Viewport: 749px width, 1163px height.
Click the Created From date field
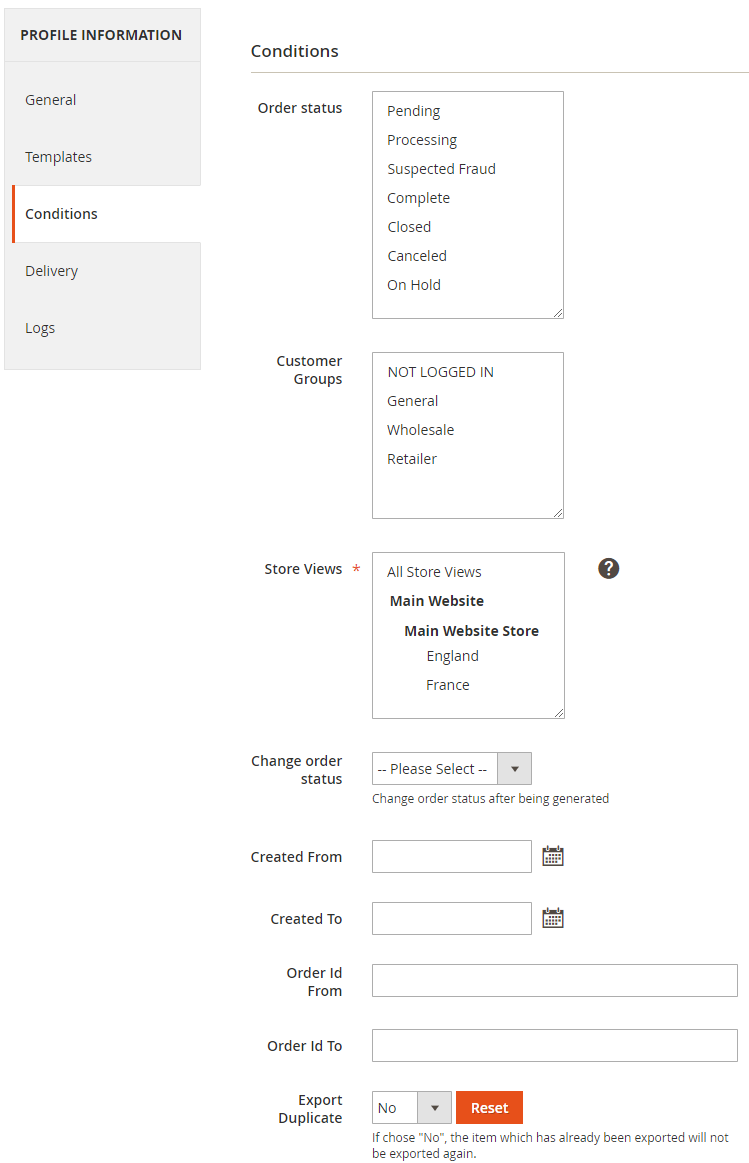point(451,857)
